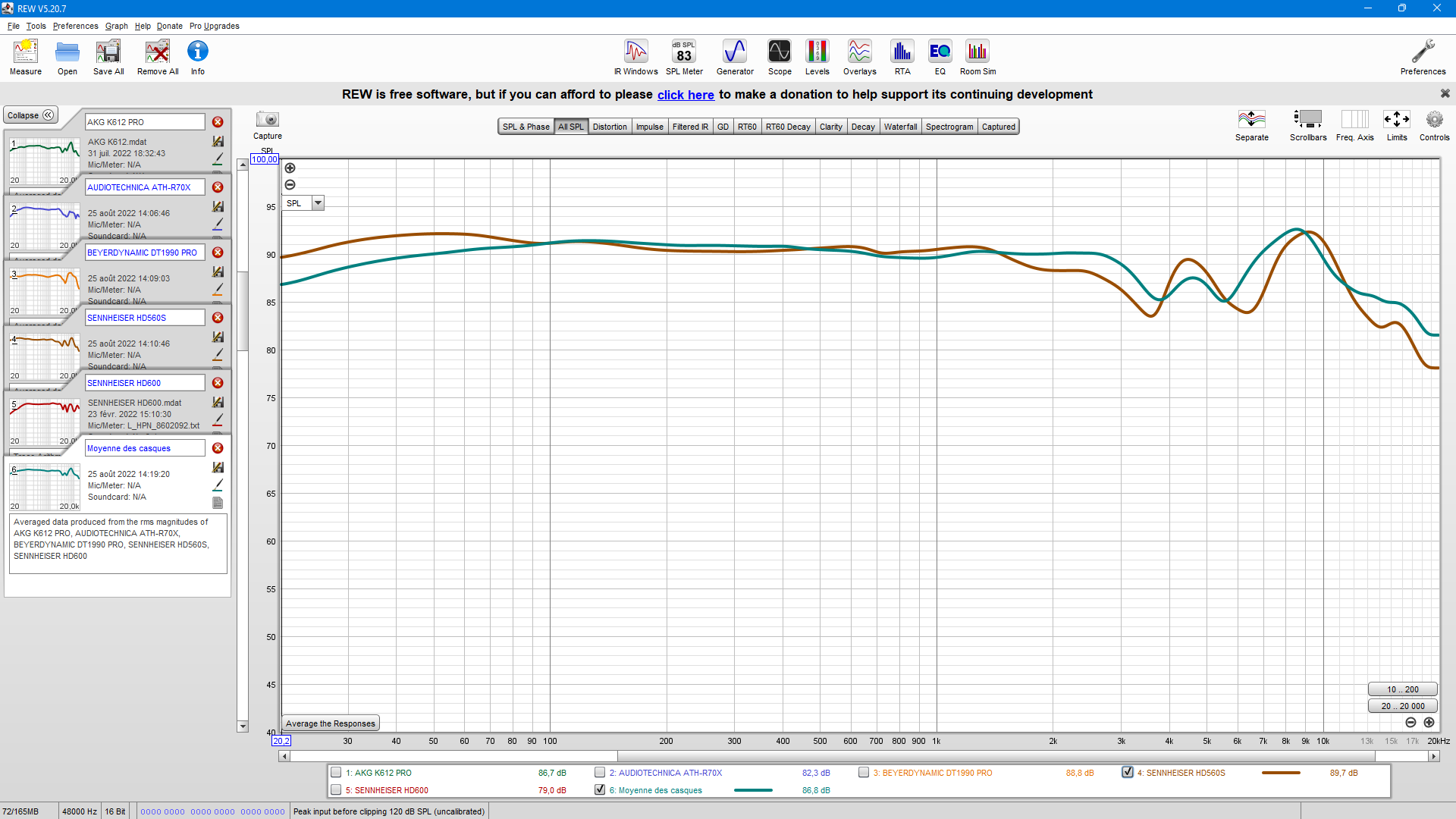Open the Levels meters
The height and width of the screenshot is (819, 1456).
pyautogui.click(x=817, y=57)
